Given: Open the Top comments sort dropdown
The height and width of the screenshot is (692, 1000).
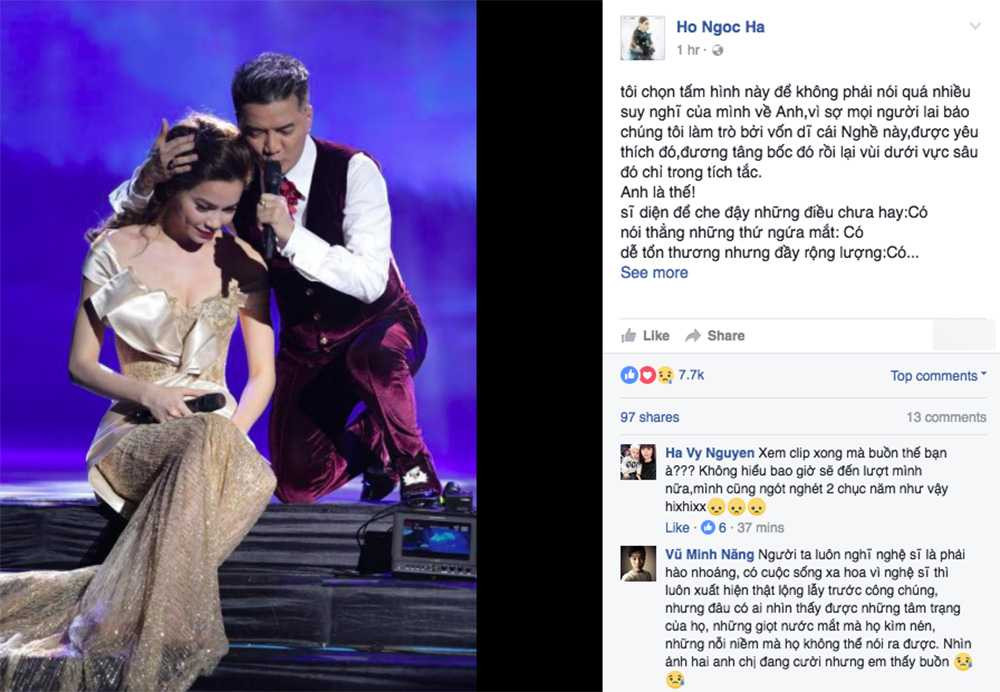Looking at the screenshot, I should point(938,376).
